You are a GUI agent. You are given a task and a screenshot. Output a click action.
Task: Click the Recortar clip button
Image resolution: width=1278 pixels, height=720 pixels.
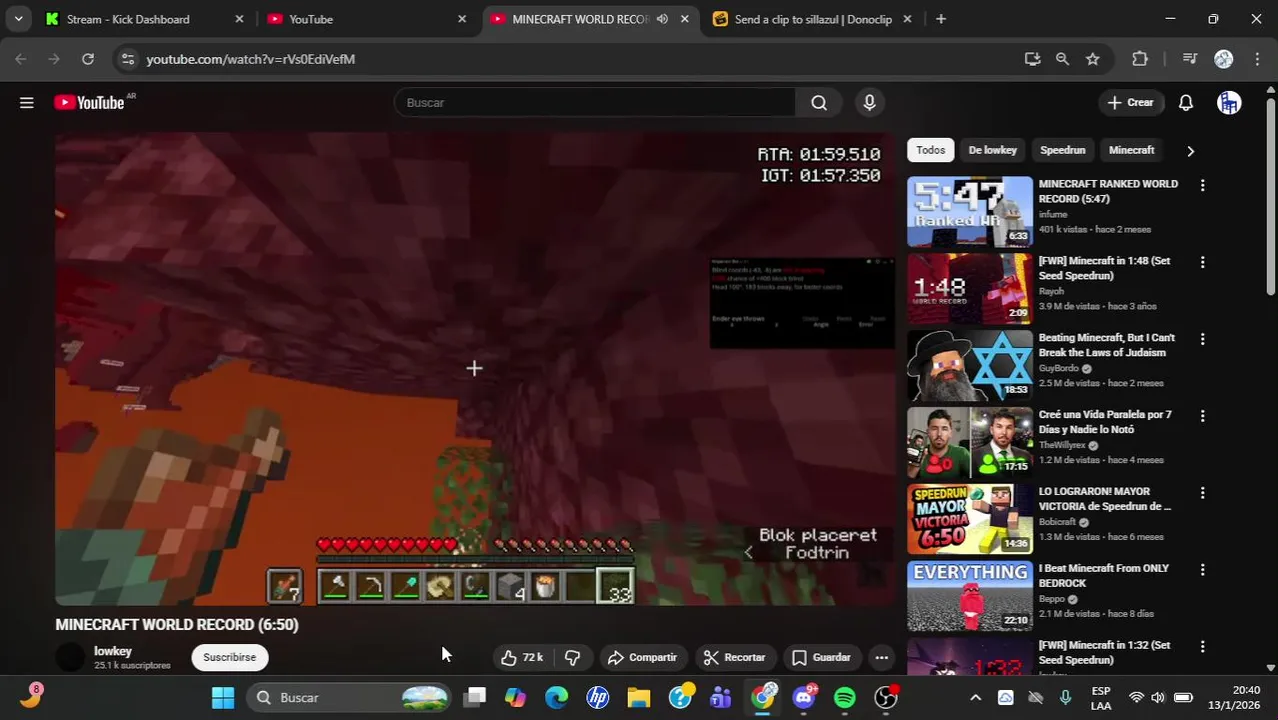pos(735,657)
